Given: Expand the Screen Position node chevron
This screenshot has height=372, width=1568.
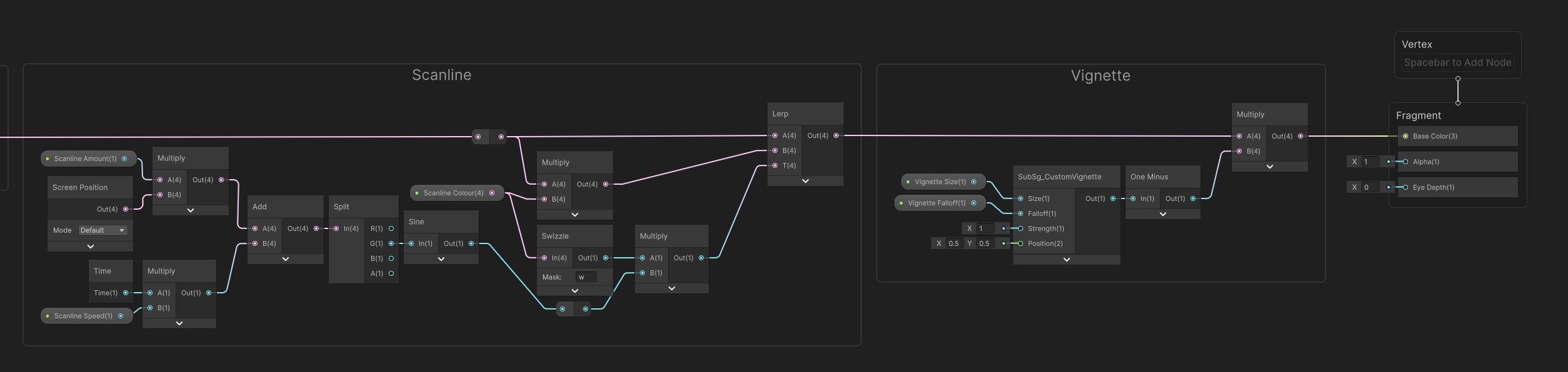Looking at the screenshot, I should [x=91, y=247].
